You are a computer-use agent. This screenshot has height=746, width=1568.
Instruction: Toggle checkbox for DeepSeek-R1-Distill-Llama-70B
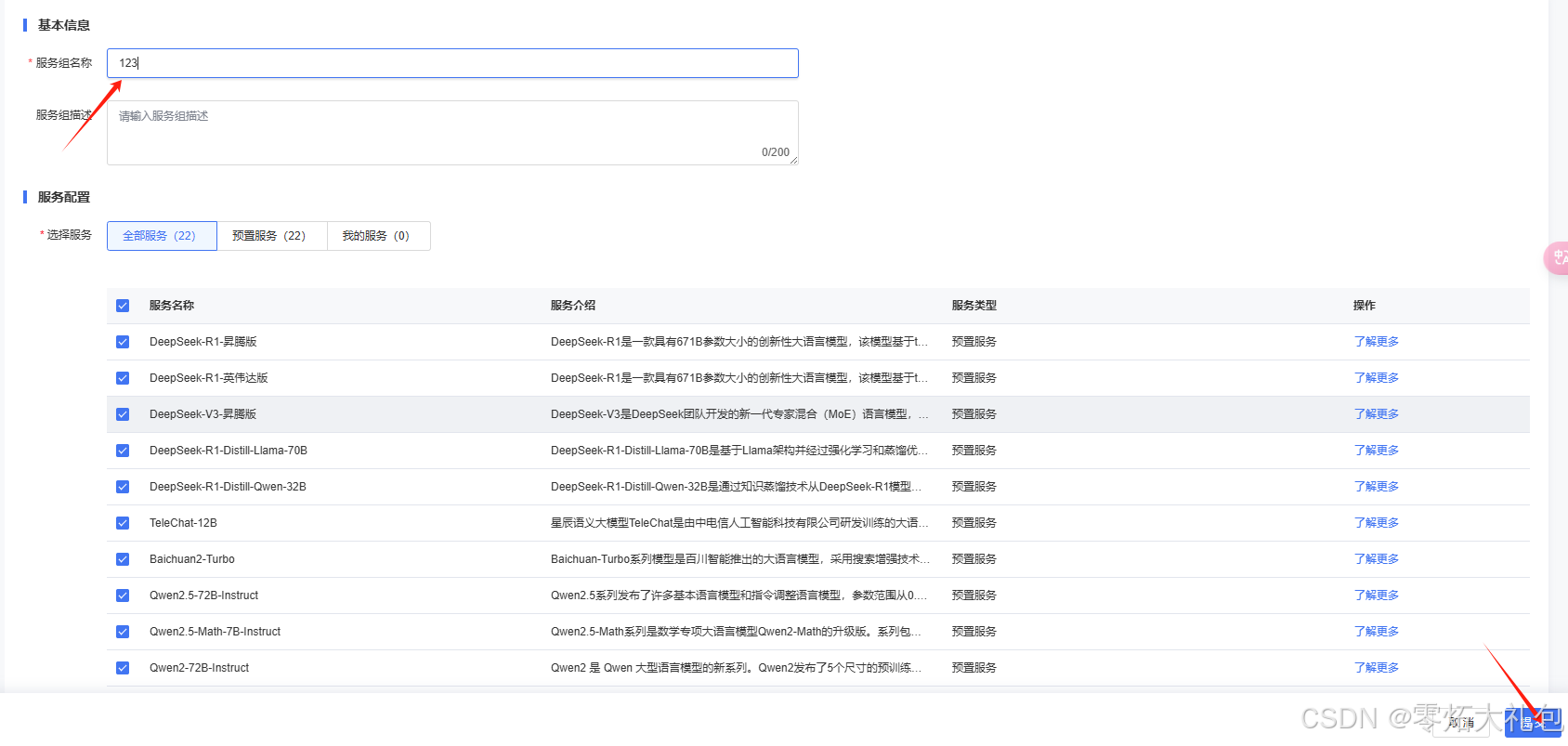(x=123, y=451)
